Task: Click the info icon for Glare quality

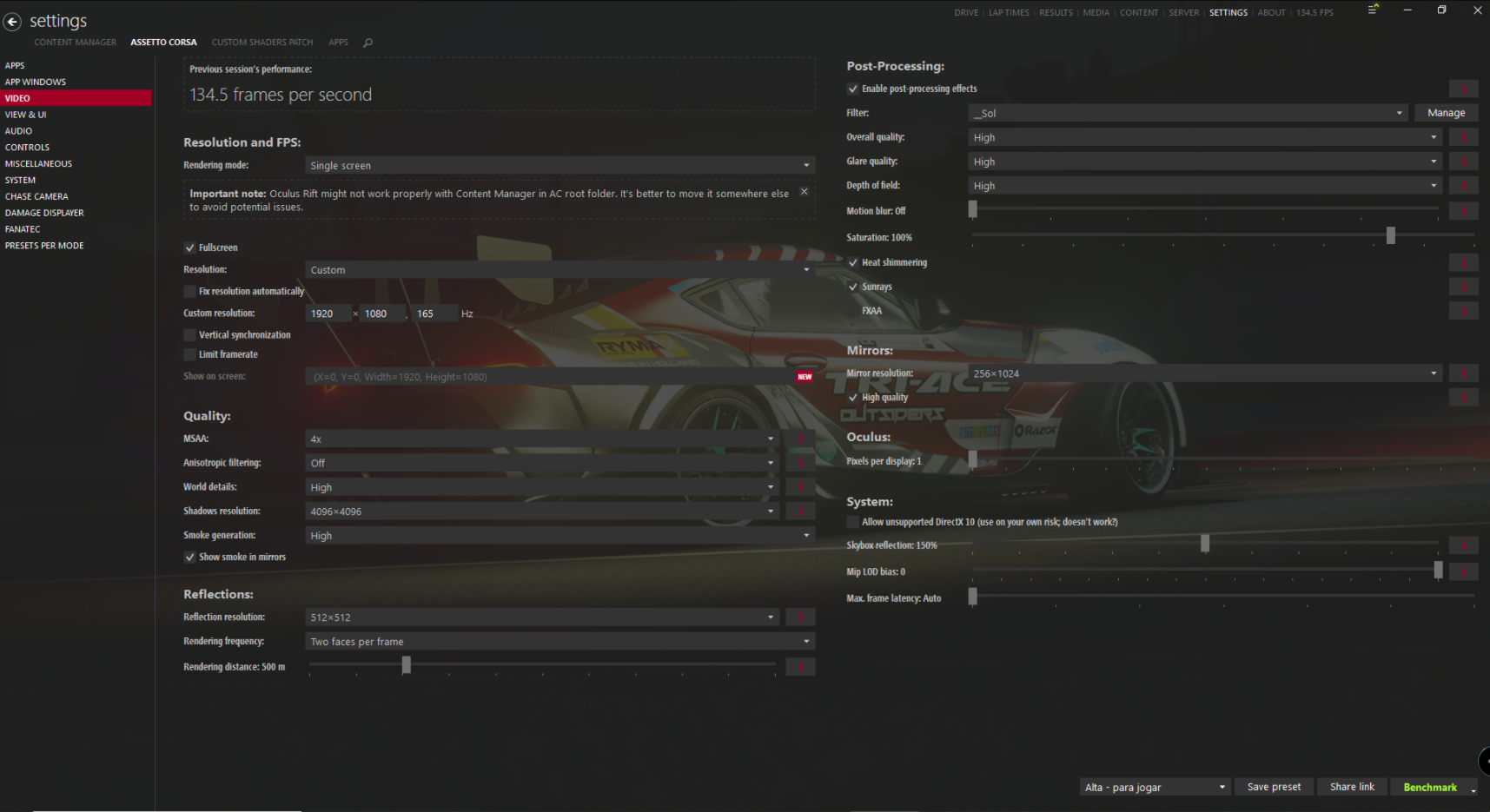Action: pos(1463,162)
